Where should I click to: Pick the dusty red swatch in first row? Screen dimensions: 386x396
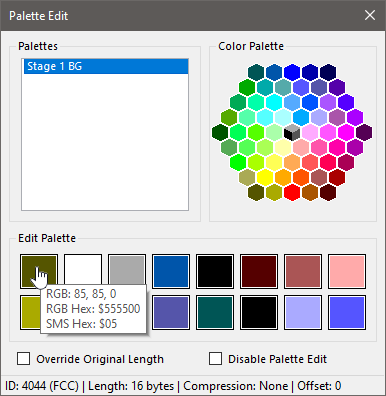[303, 271]
